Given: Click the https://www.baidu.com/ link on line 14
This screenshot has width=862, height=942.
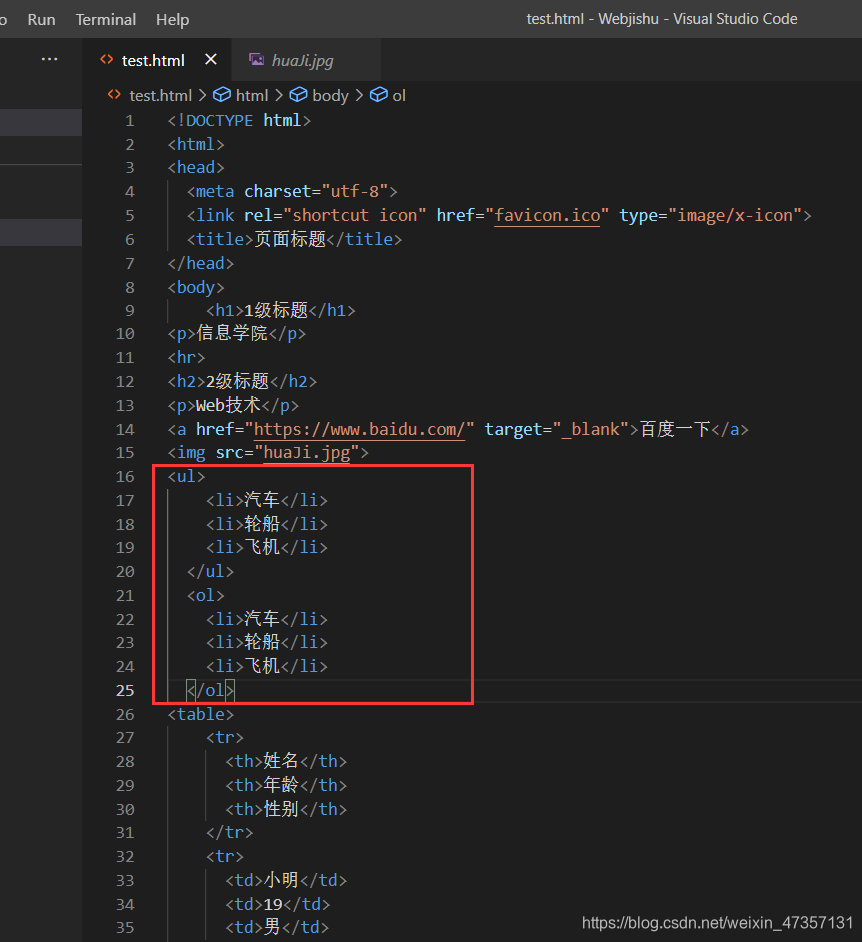Looking at the screenshot, I should [359, 429].
